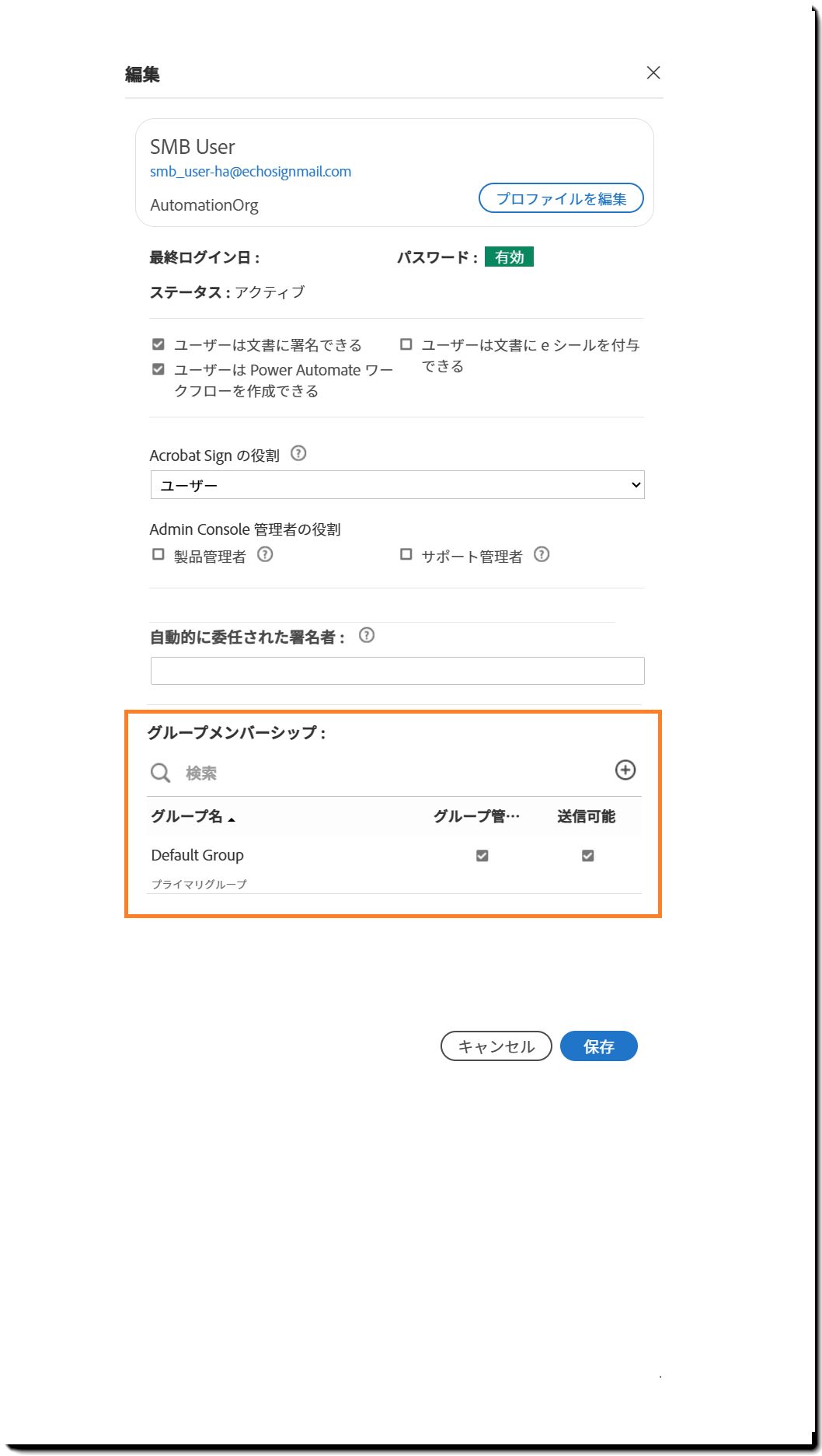Click the SMB User name heading

tap(193, 147)
